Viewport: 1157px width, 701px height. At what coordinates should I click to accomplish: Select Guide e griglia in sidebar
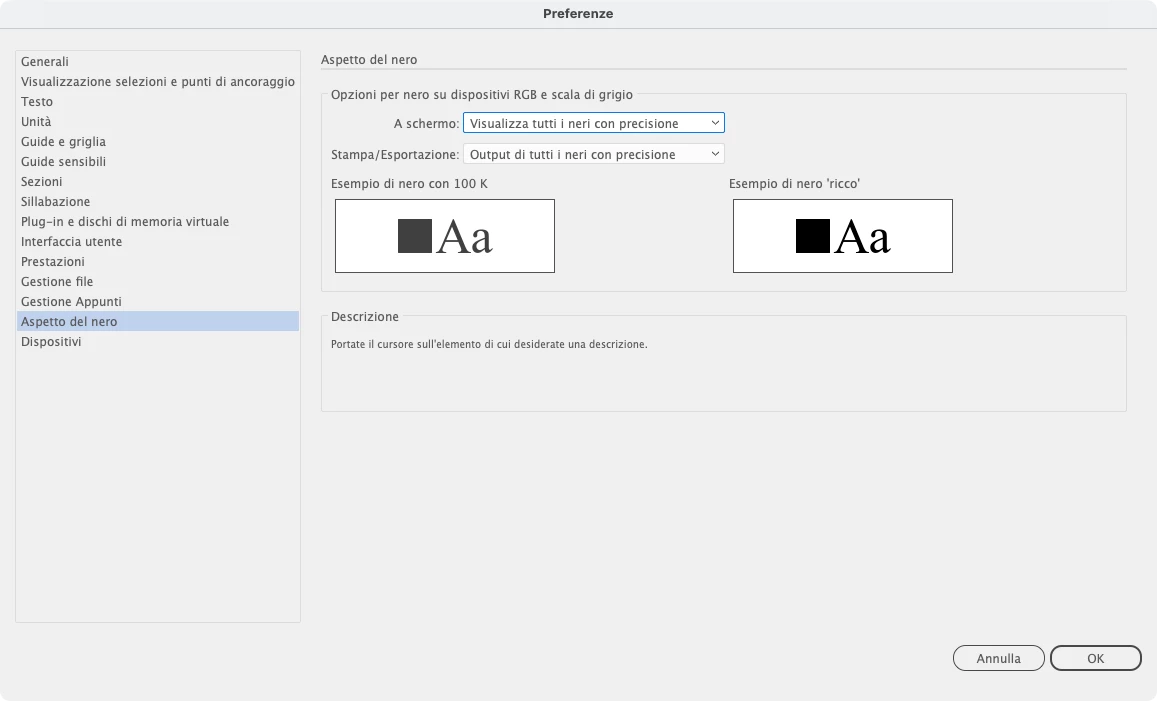click(157, 142)
